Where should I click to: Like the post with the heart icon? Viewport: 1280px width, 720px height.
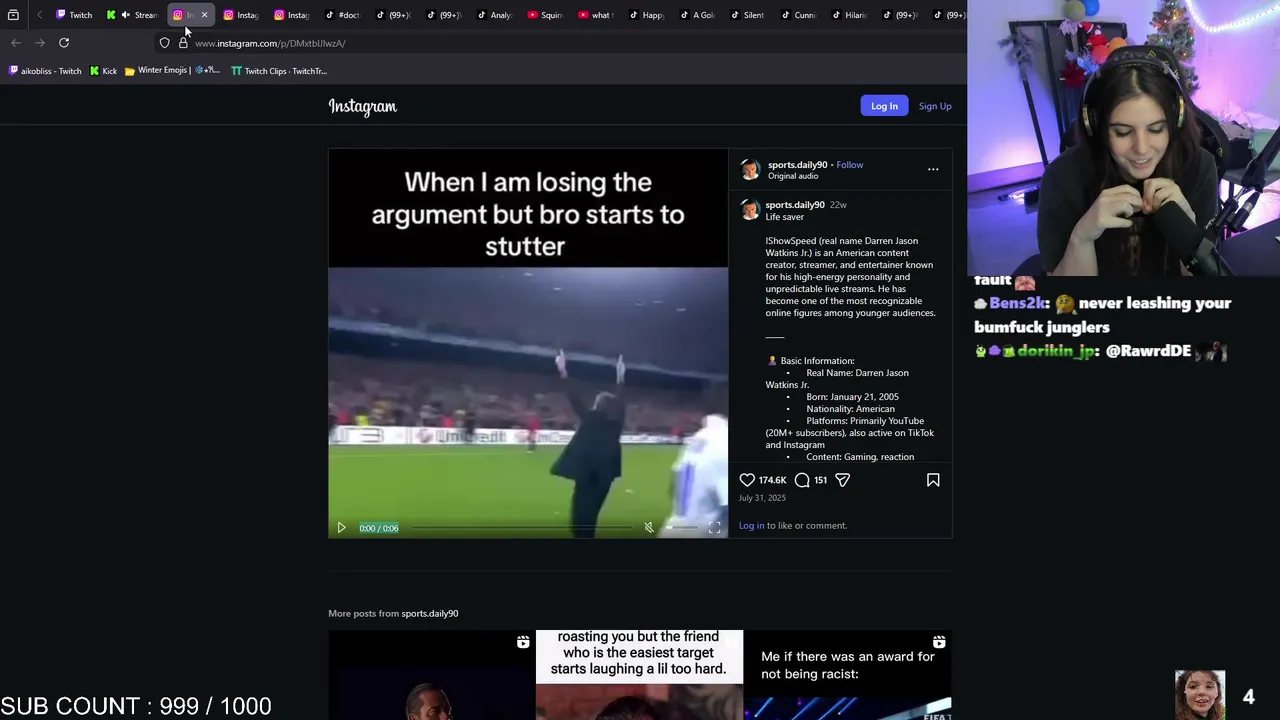click(x=747, y=480)
